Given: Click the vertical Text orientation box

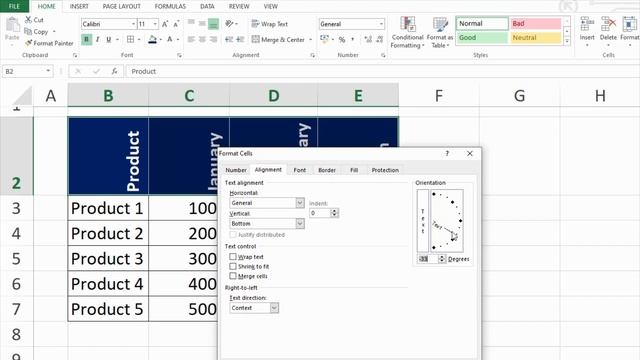Looking at the screenshot, I should [x=423, y=220].
